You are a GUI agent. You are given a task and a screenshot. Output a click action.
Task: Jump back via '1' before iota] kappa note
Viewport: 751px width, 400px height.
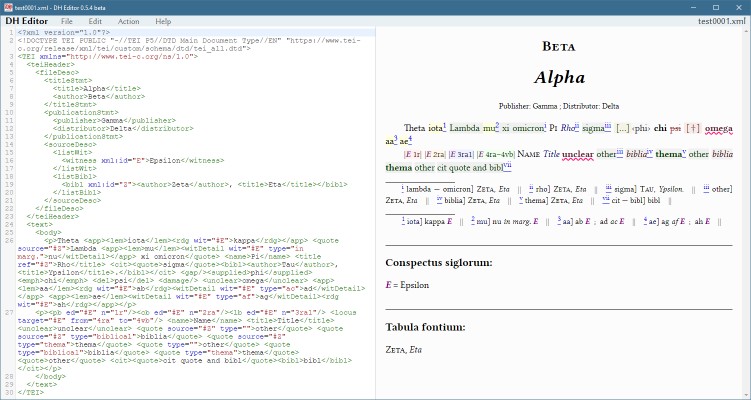pyautogui.click(x=403, y=219)
